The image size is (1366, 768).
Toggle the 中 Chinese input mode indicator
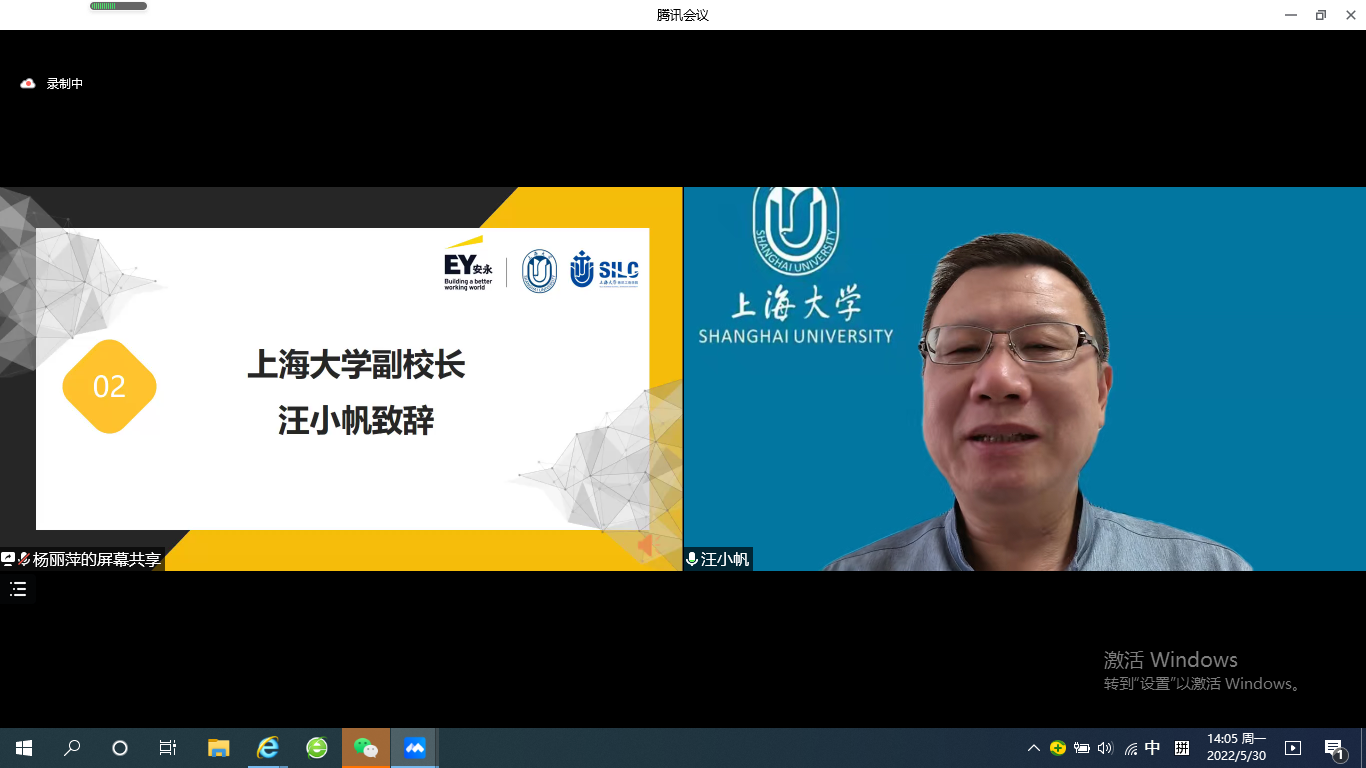tap(1153, 748)
